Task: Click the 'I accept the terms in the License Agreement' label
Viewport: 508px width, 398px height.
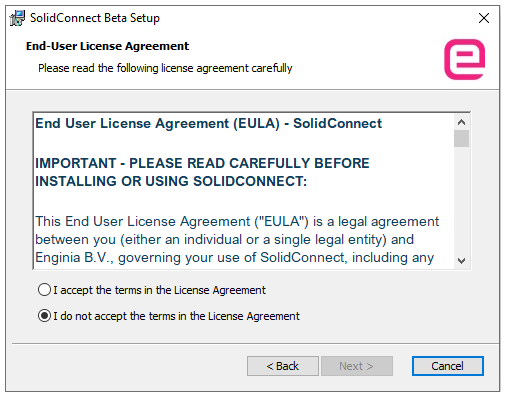Action: click(160, 290)
